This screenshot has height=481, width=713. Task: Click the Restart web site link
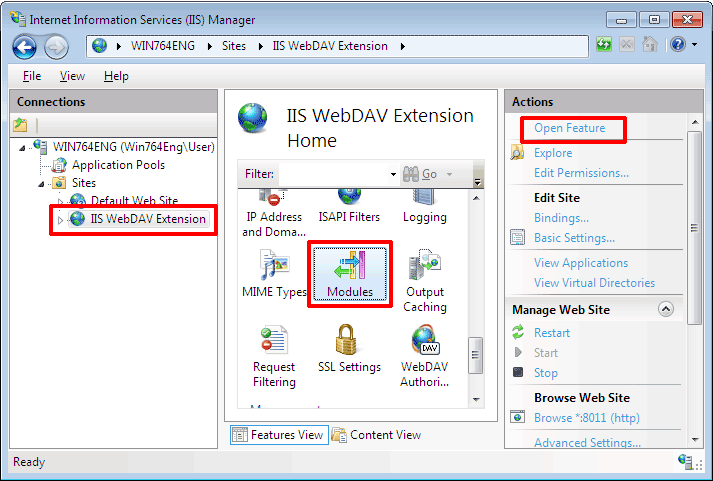click(552, 333)
